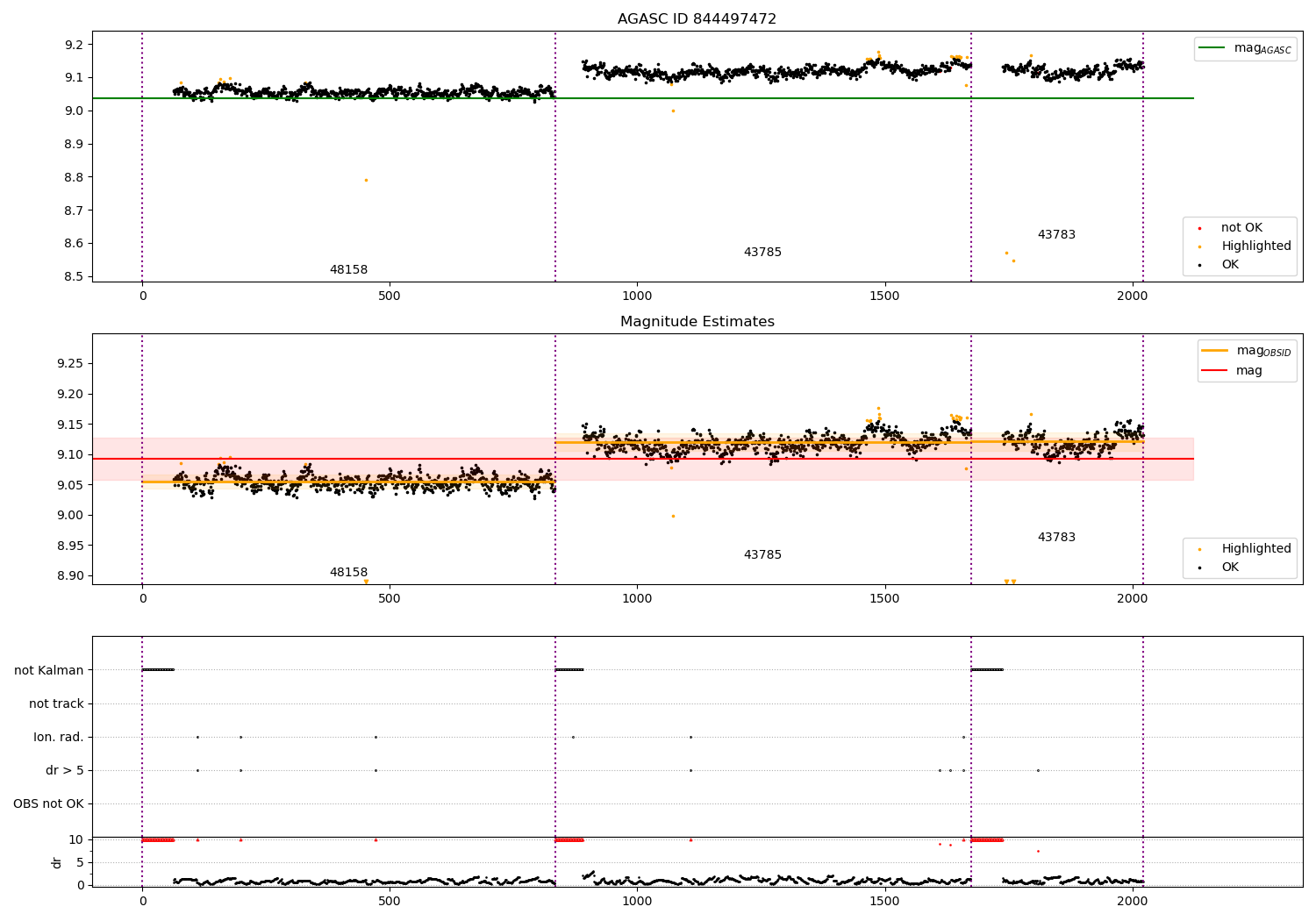Click the 'not track' y-axis label
Screen dimensions: 1316x921
(x=56, y=704)
